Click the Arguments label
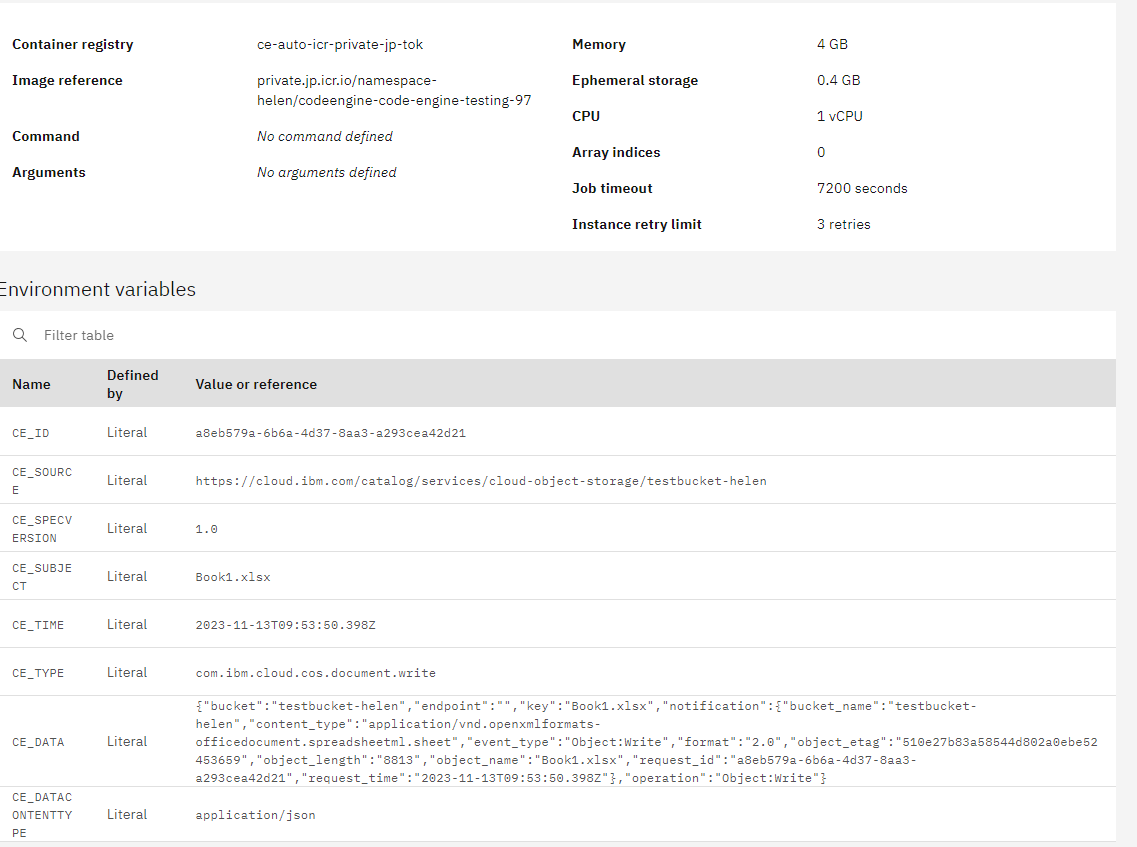 49,173
